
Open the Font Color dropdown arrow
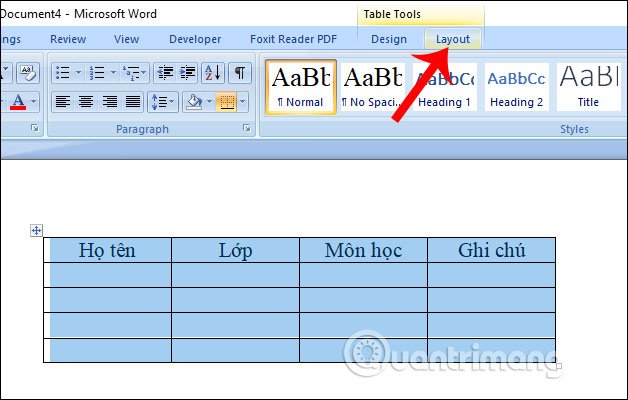(34, 102)
